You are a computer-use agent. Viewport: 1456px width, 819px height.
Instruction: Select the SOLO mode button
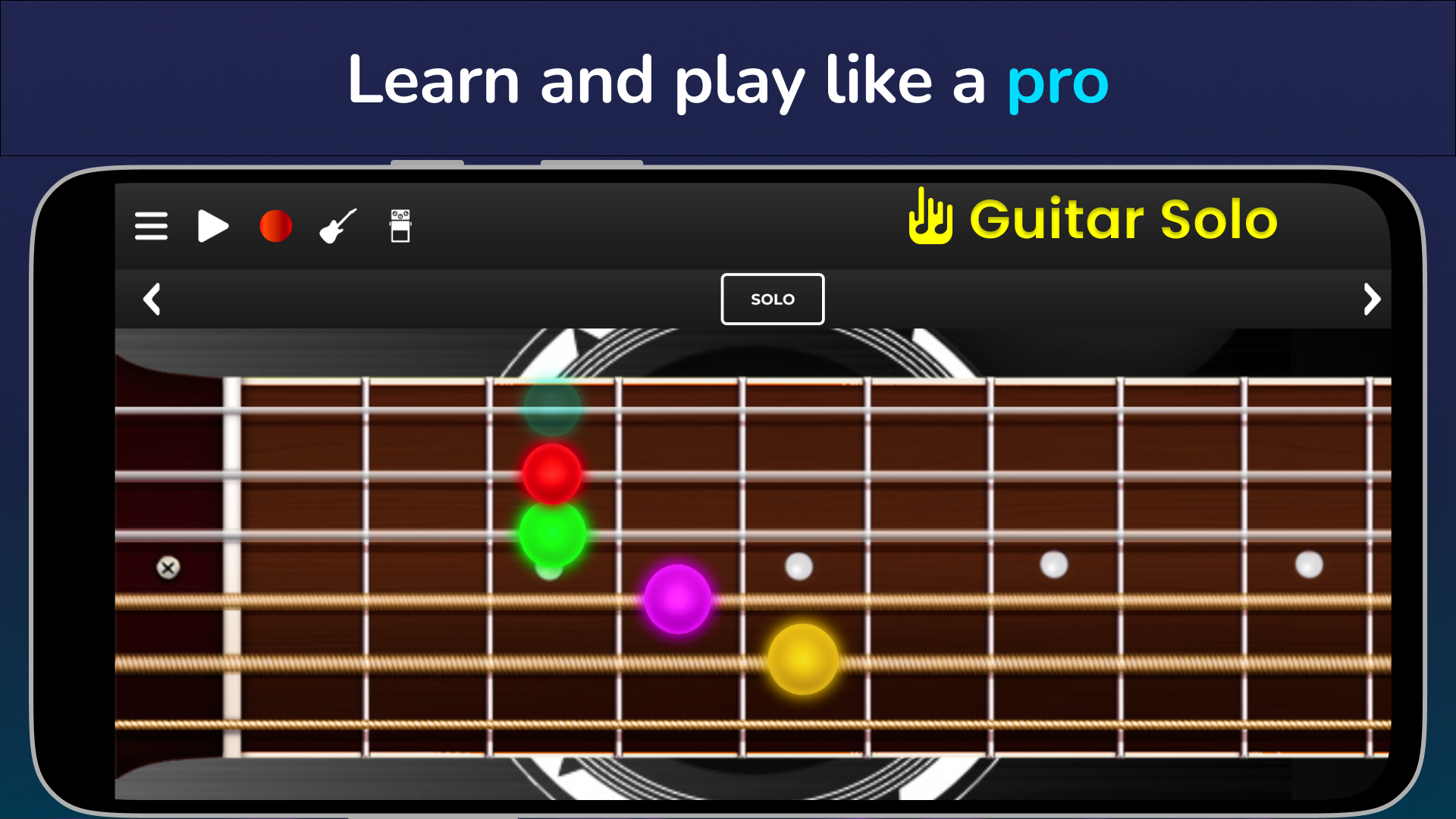click(x=772, y=299)
